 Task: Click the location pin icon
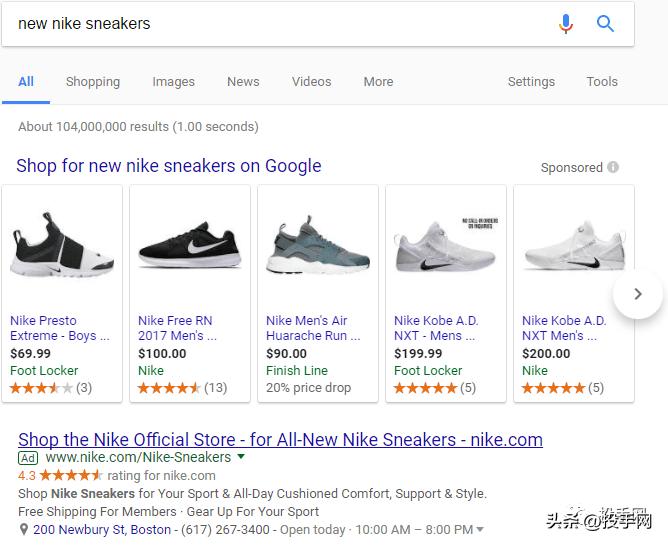click(x=24, y=529)
